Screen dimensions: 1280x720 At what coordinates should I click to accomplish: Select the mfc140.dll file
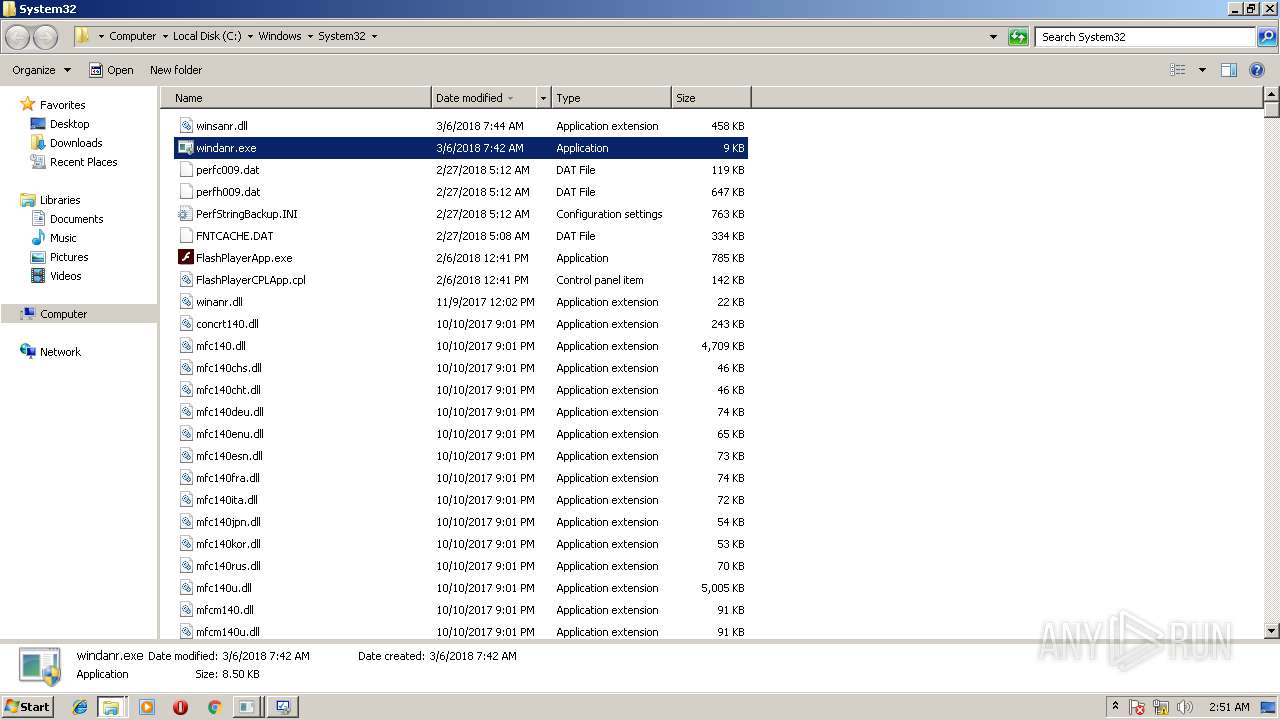point(461,346)
